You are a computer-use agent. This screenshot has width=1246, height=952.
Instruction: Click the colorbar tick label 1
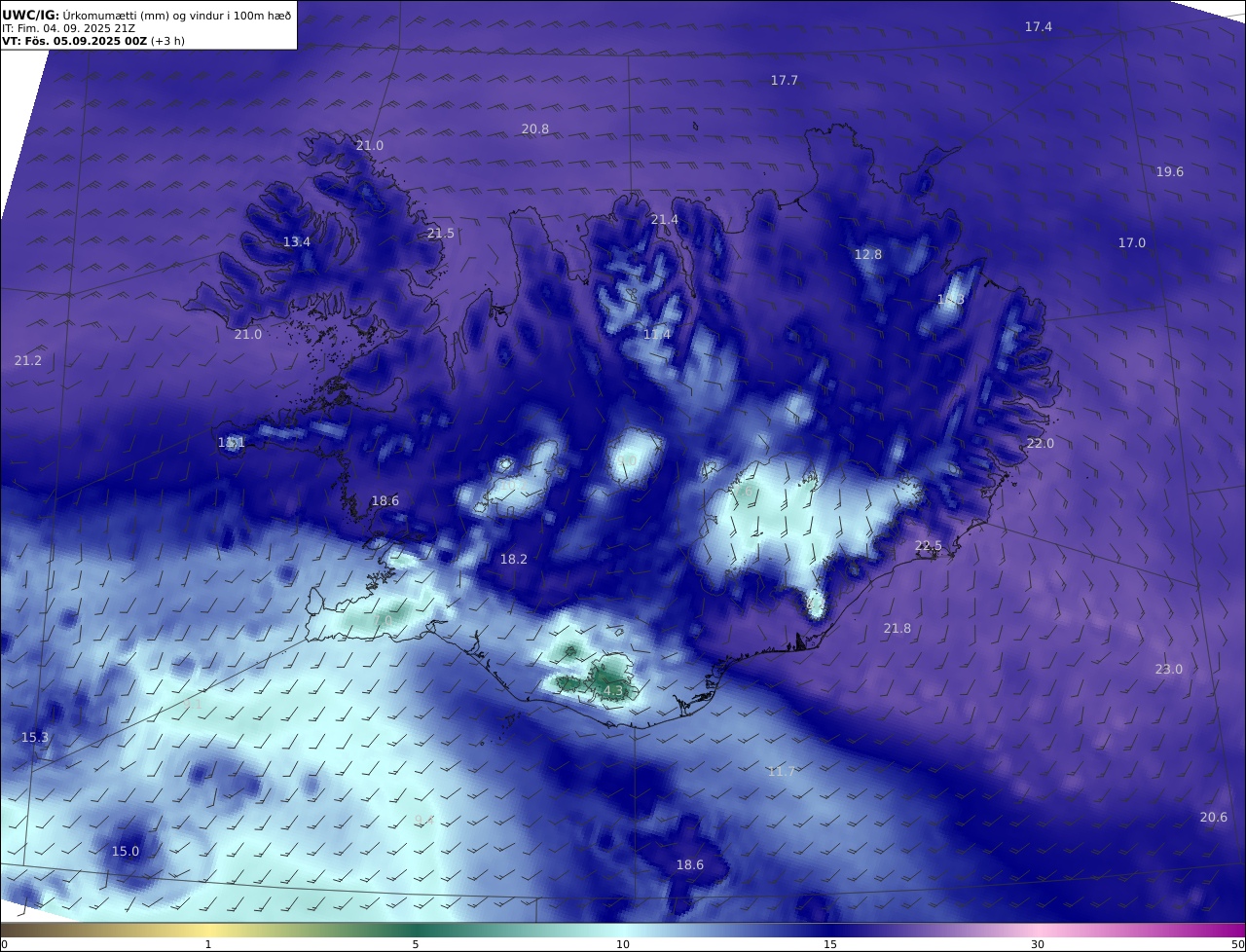tap(208, 944)
